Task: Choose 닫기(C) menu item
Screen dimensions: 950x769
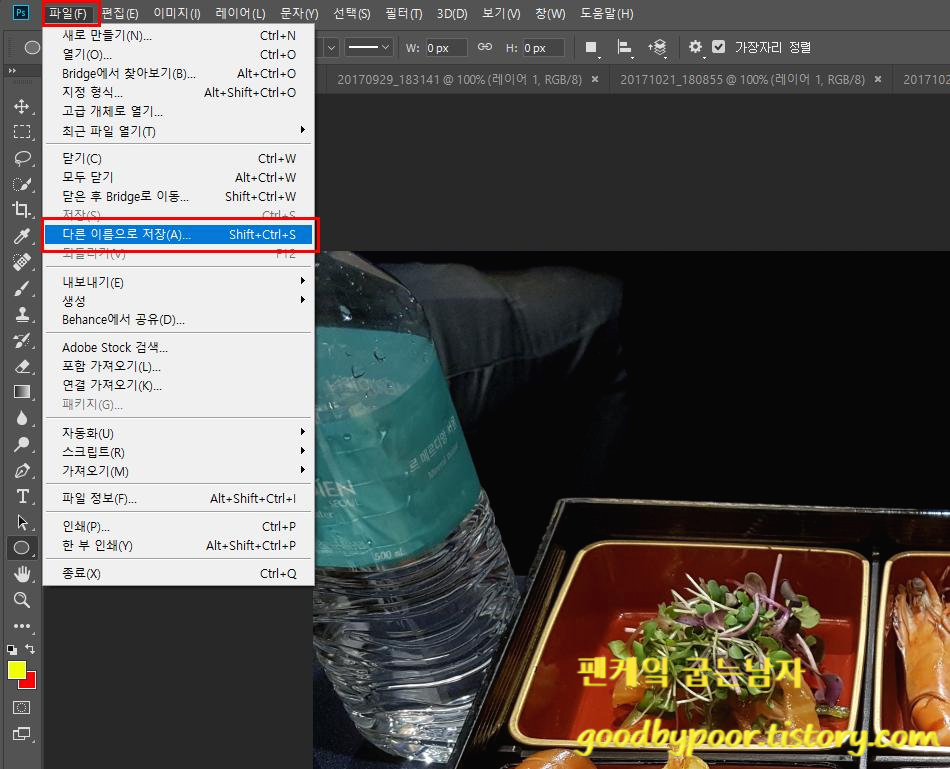Action: pyautogui.click(x=179, y=158)
